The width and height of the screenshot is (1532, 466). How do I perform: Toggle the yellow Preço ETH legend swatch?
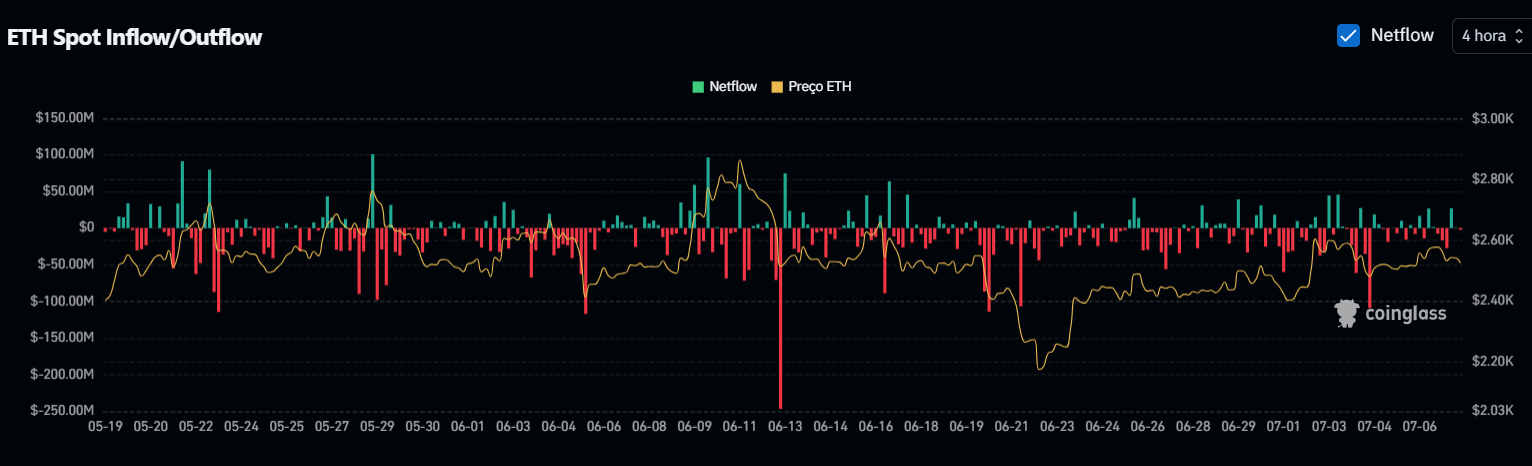tap(777, 87)
